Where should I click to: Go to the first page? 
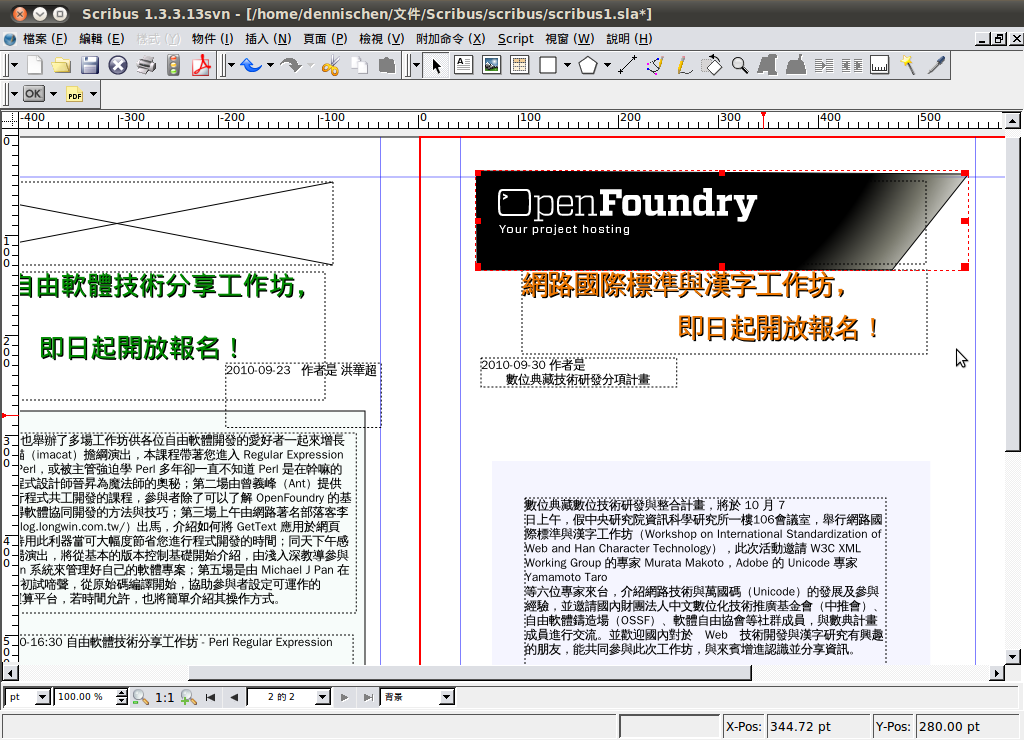coord(210,698)
